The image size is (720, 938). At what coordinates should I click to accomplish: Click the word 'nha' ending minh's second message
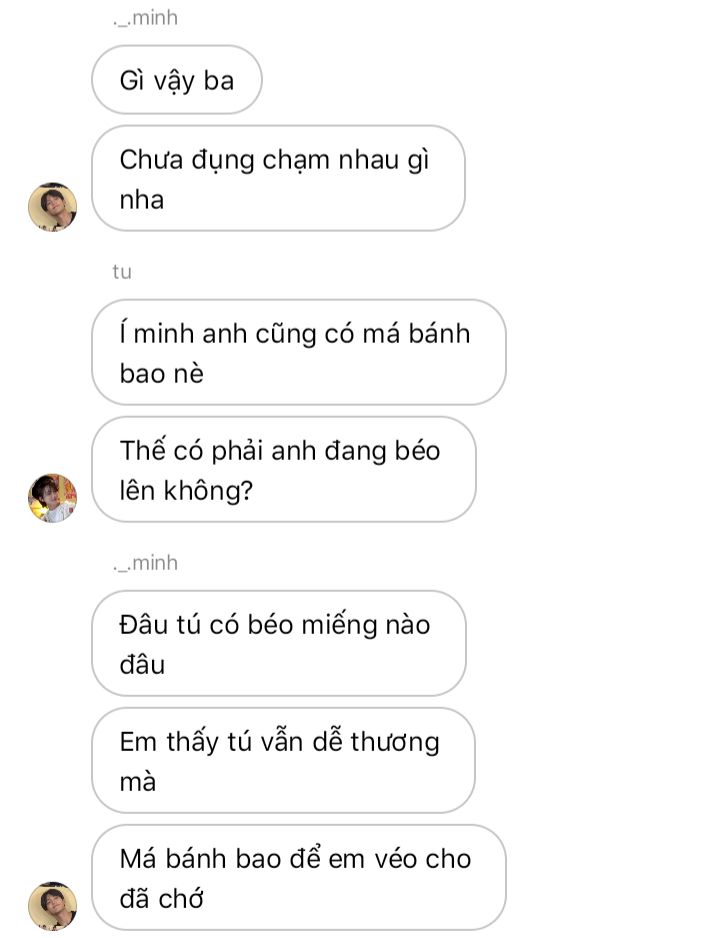tap(142, 200)
